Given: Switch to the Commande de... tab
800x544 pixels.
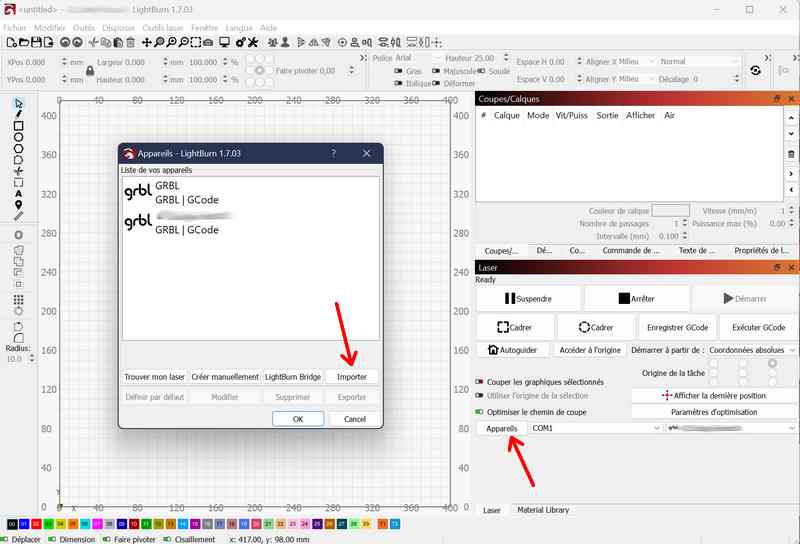Looking at the screenshot, I should [631, 251].
